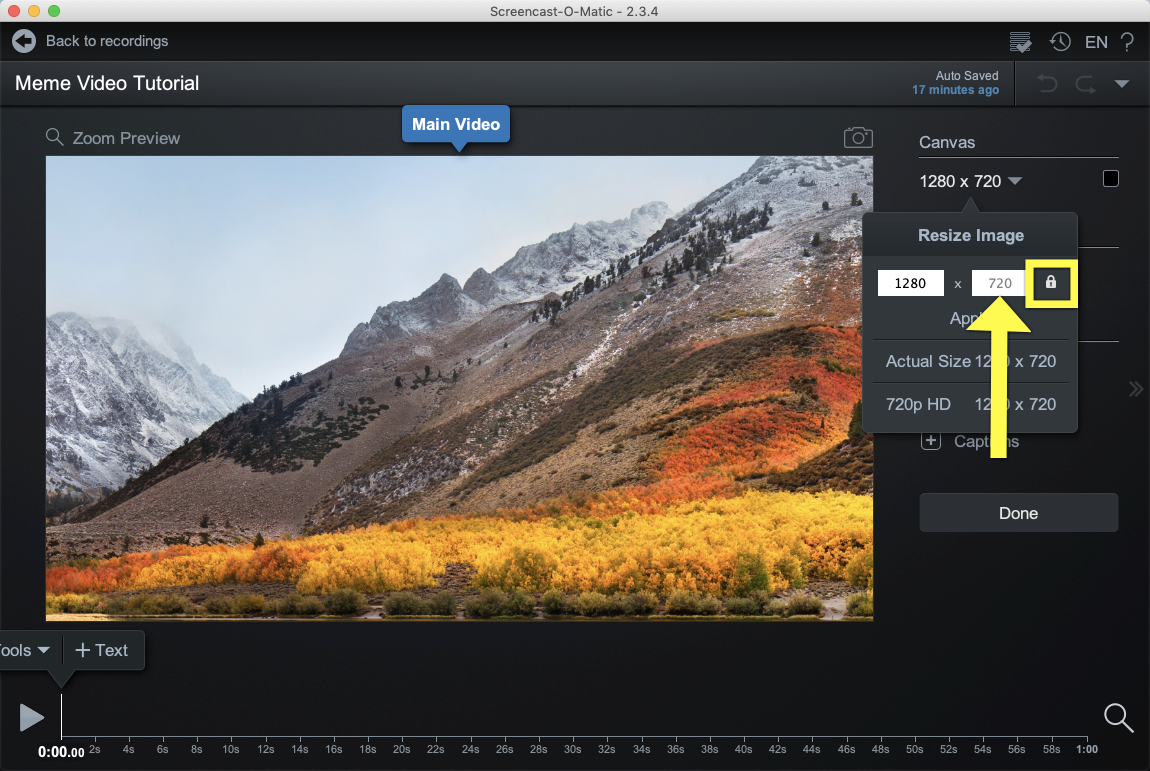Click the Done button
Screen dimensions: 1150x771
point(1019,513)
